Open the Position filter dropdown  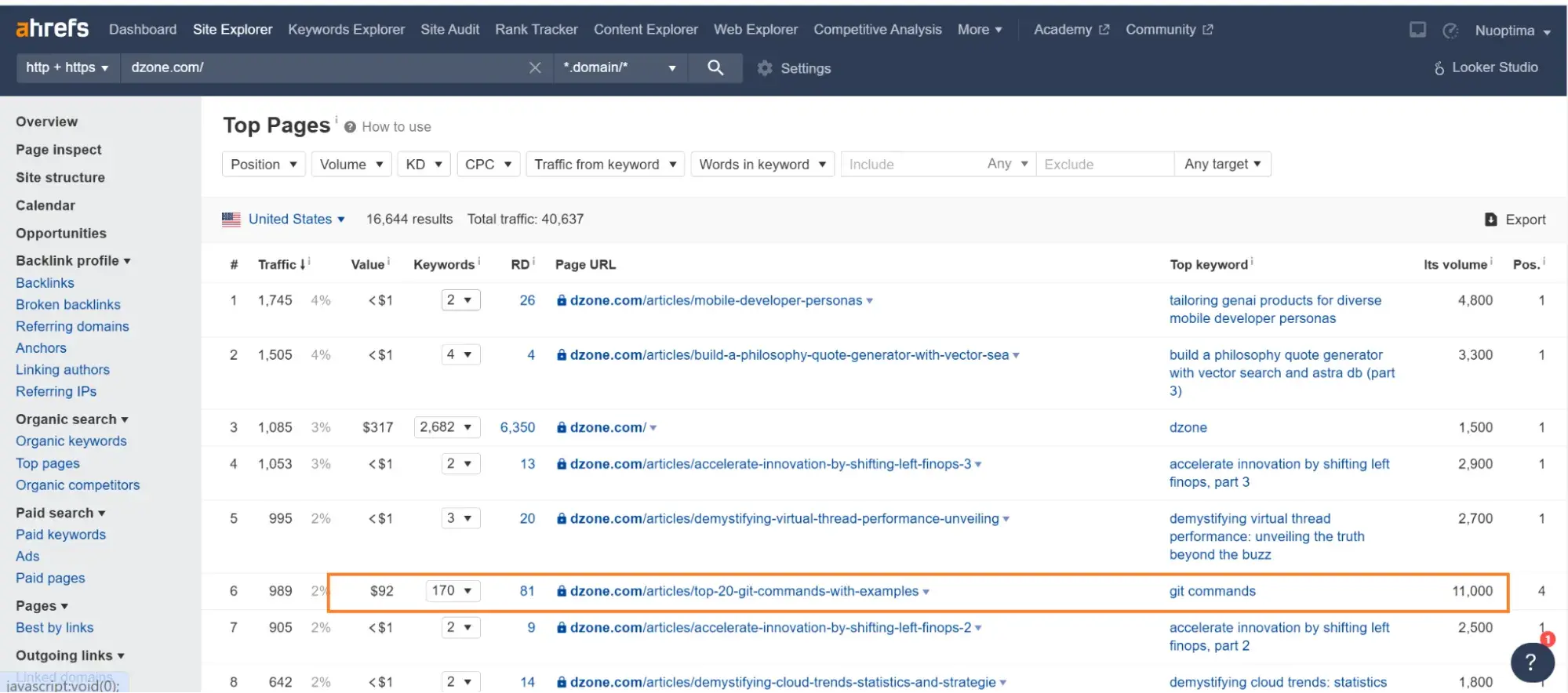click(263, 164)
